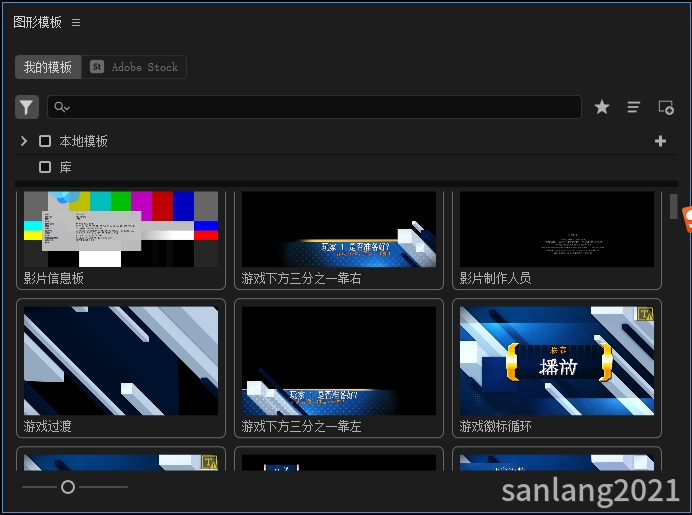Toggle the 本地模板 checkbox
This screenshot has height=515, width=692.
point(45,141)
